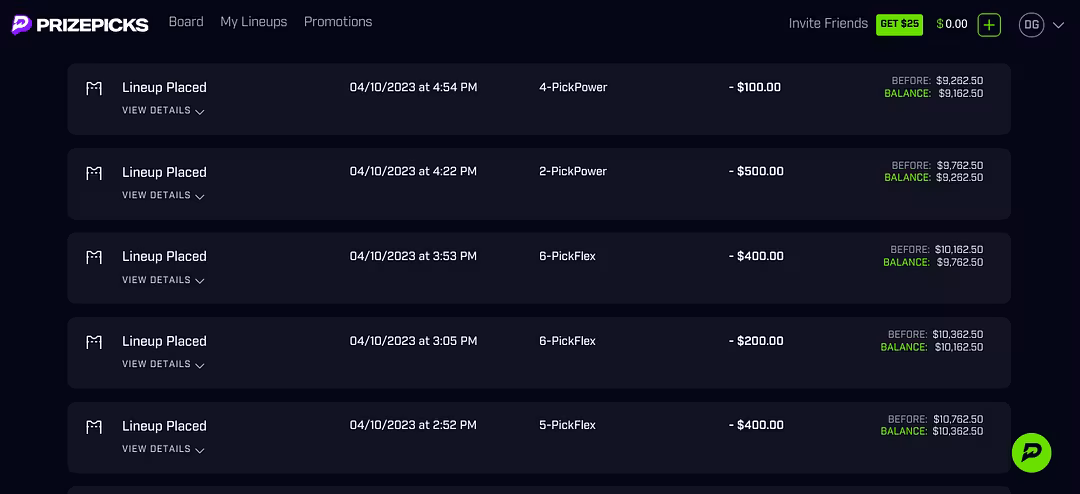The image size is (1080, 494).
Task: Expand View Details for 3:53 PM lineup
Action: [x=163, y=280]
